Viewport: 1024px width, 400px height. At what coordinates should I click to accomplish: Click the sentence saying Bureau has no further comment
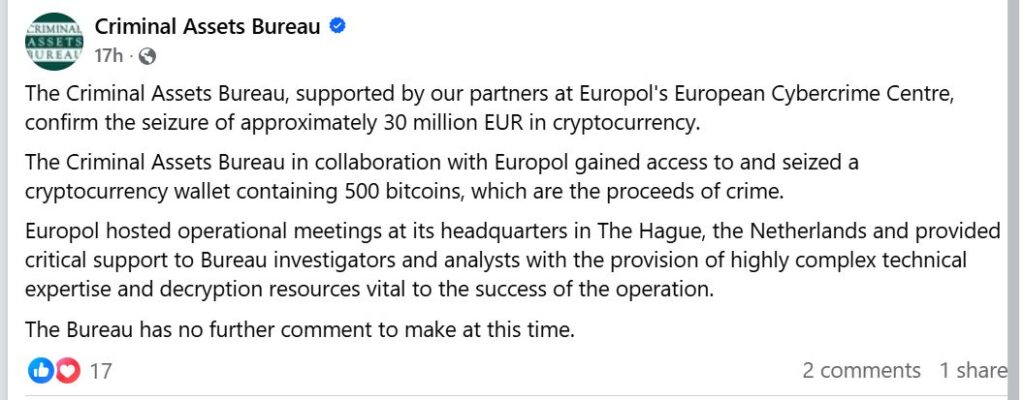300,329
